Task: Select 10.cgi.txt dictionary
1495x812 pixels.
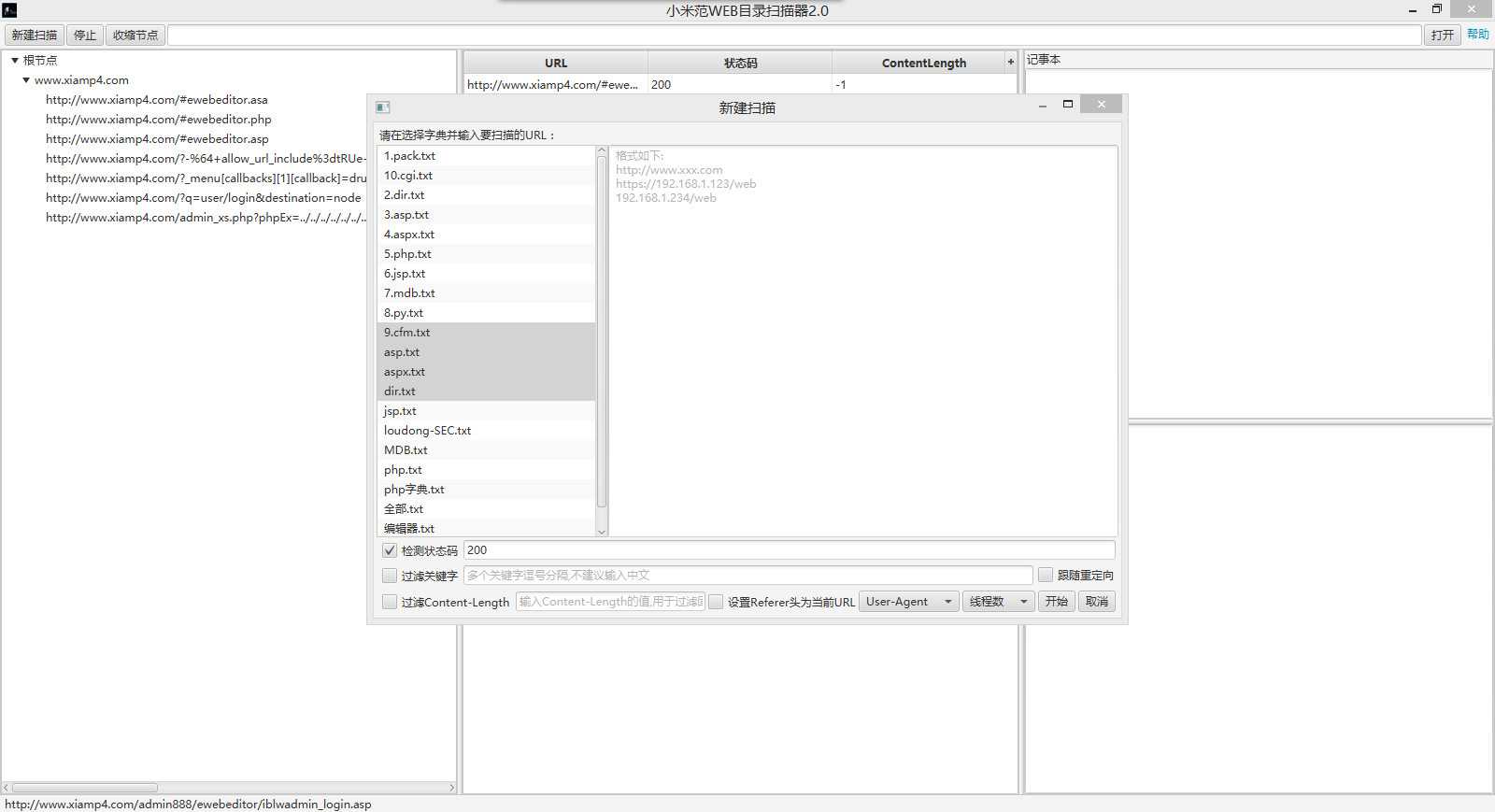Action: tap(486, 176)
